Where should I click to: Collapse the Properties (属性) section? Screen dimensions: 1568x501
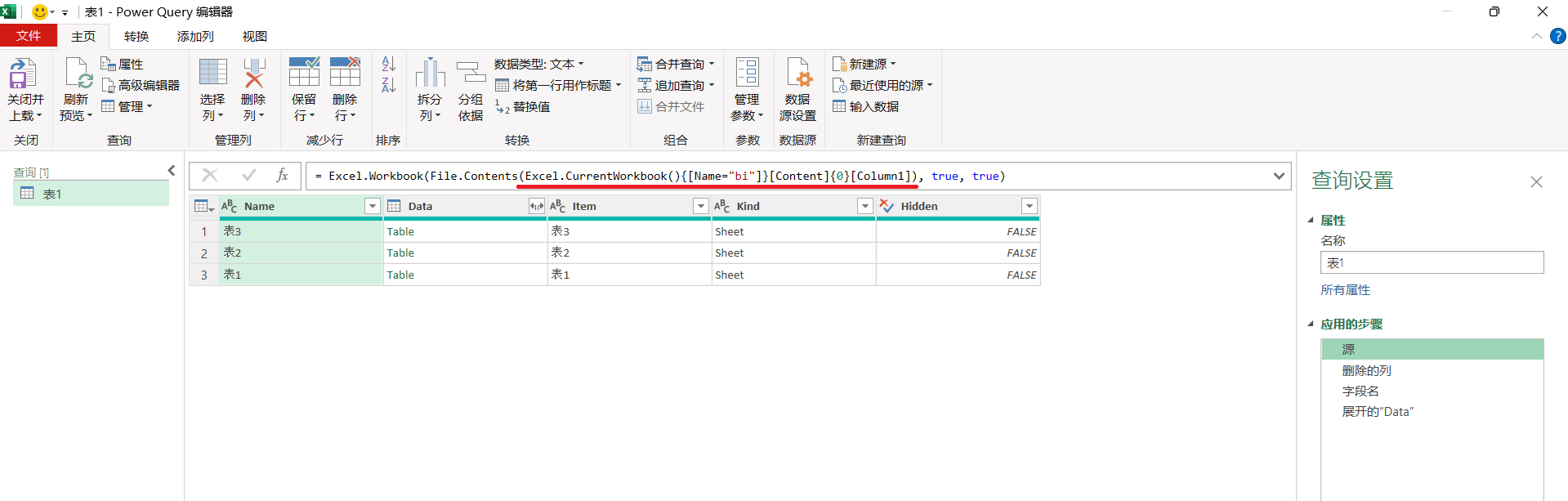pos(1311,220)
